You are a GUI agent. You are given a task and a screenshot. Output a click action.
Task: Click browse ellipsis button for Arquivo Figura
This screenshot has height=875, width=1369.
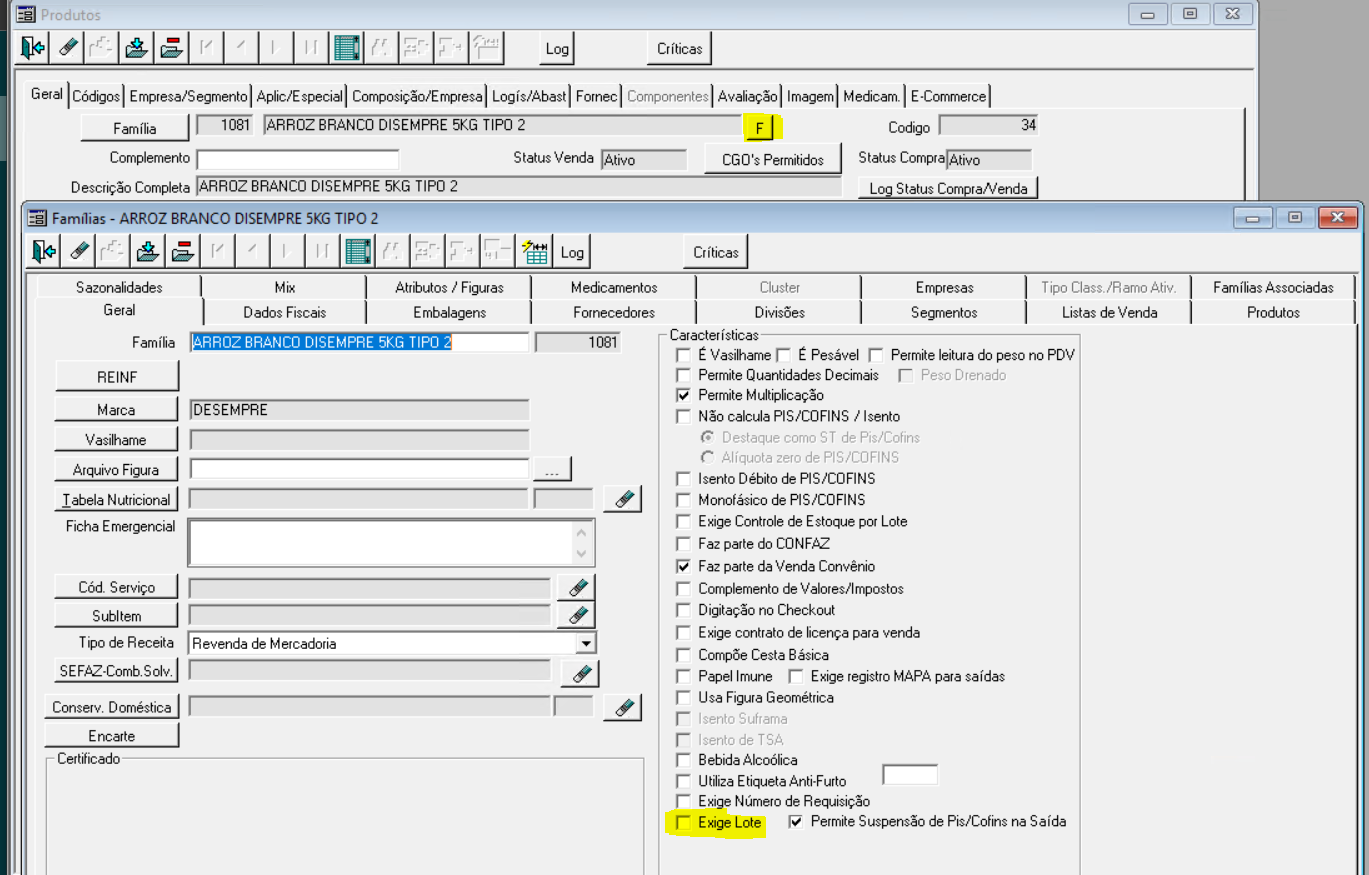553,469
